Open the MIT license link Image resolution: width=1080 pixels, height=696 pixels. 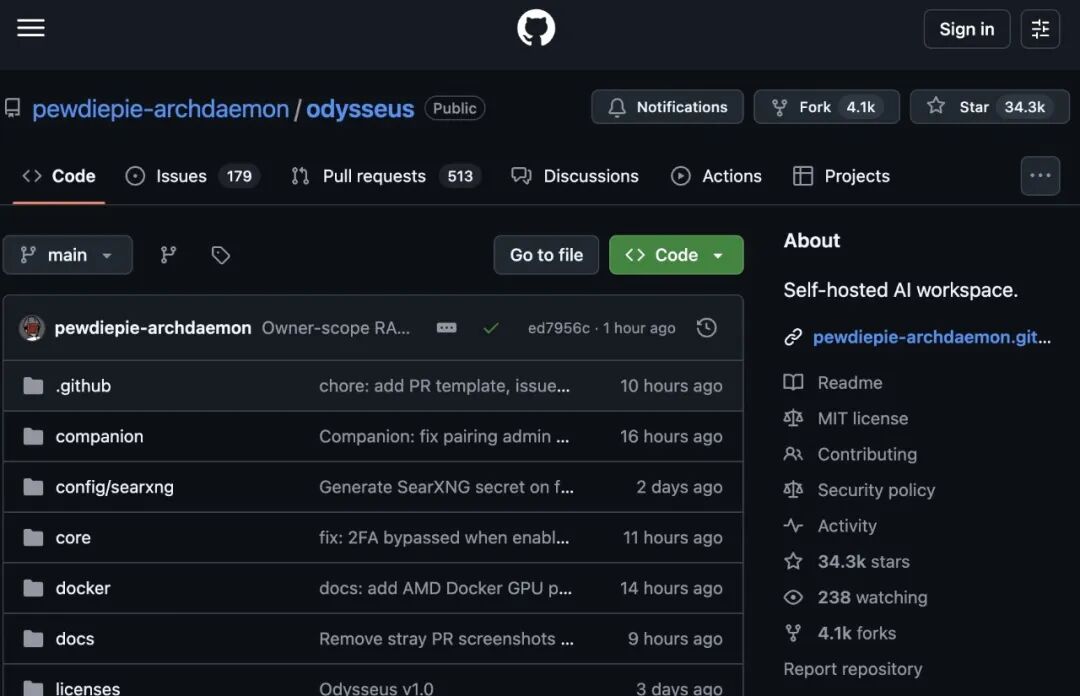coord(862,418)
